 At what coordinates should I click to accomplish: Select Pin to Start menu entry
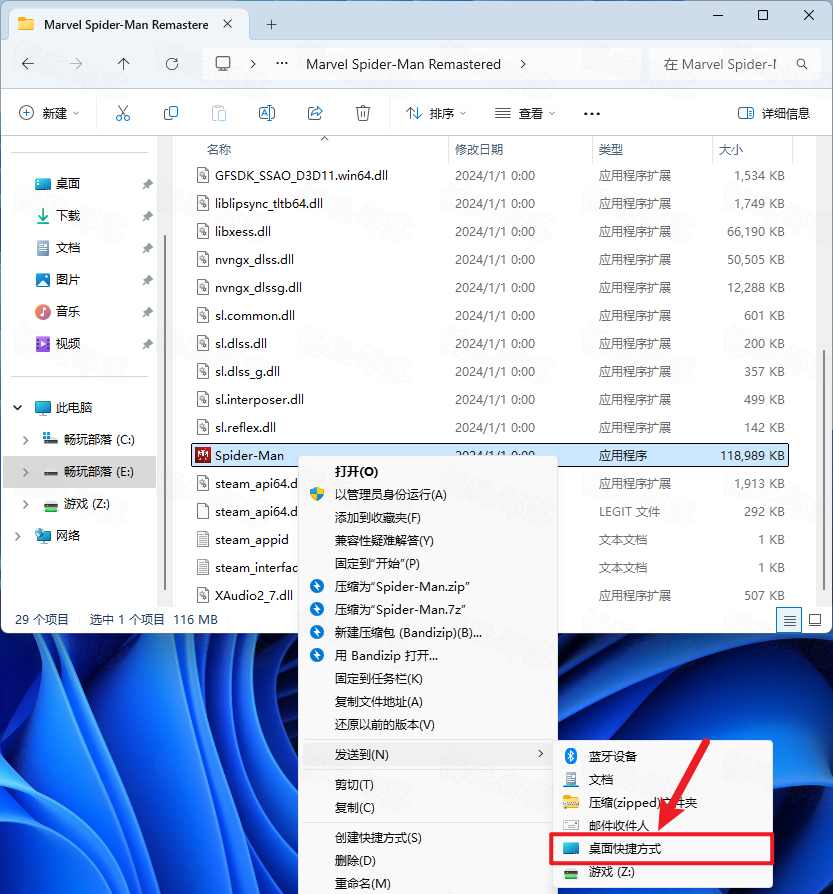(x=428, y=563)
